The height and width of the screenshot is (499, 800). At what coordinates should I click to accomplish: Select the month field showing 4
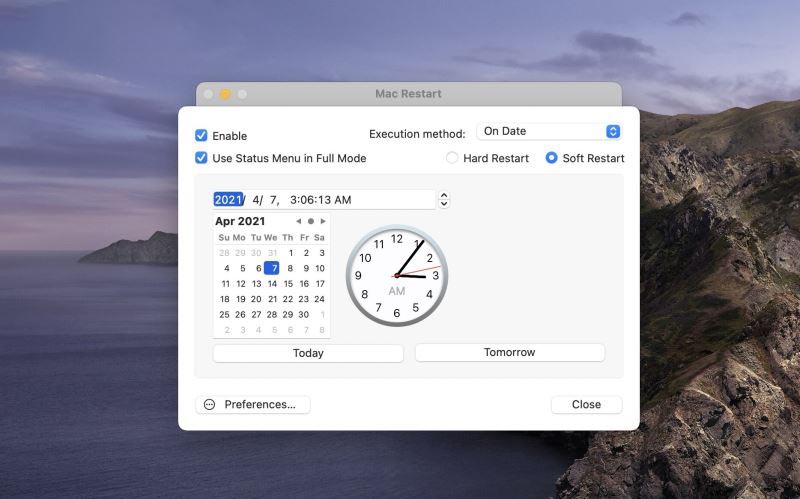pyautogui.click(x=257, y=199)
